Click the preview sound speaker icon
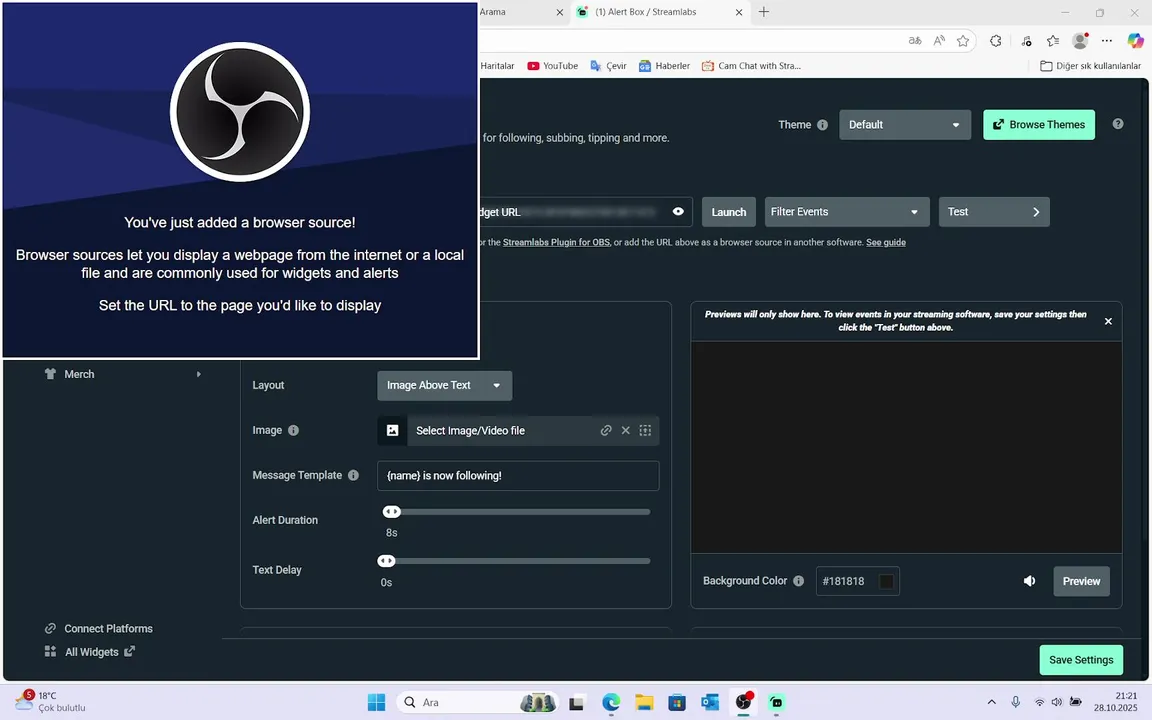Viewport: 1152px width, 720px height. tap(1029, 581)
